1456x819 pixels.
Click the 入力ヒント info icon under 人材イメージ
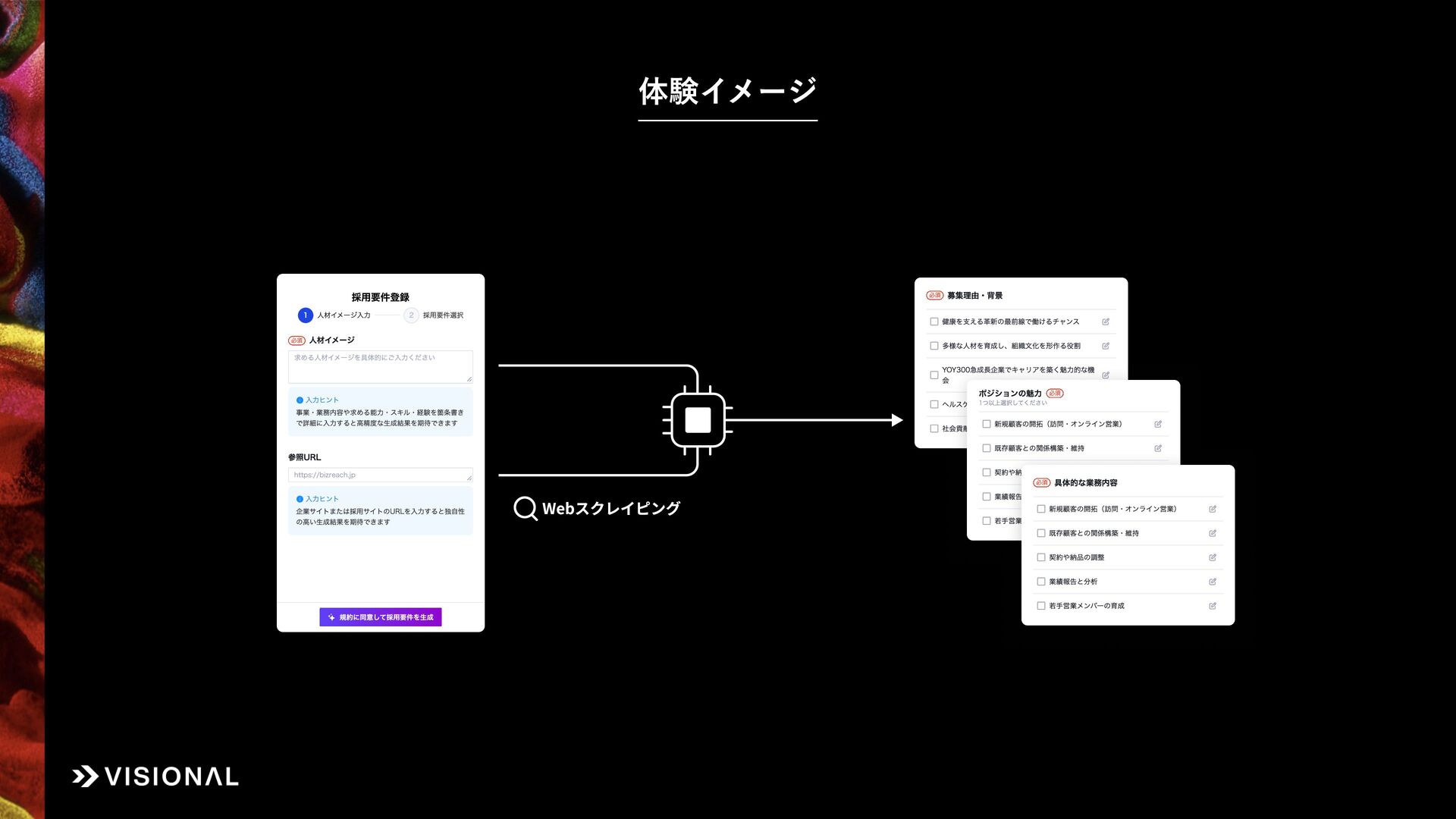point(300,400)
